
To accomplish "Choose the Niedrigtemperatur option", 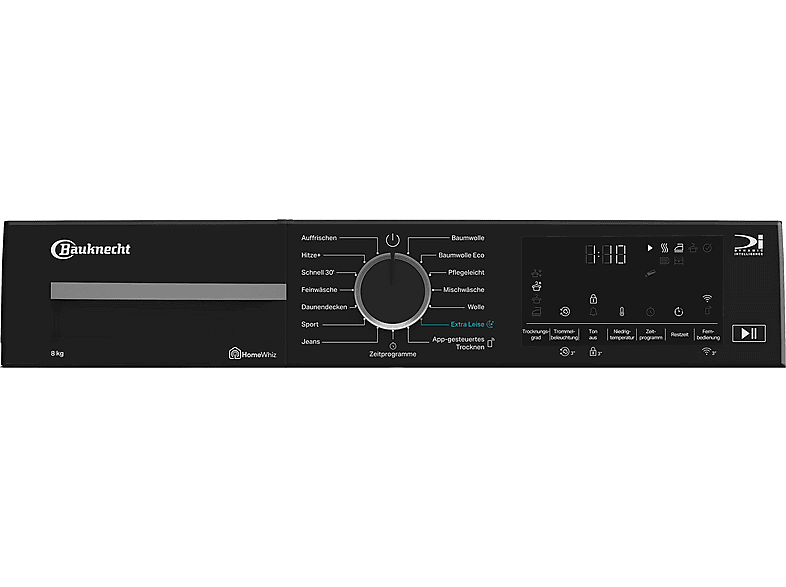I will coord(621,334).
